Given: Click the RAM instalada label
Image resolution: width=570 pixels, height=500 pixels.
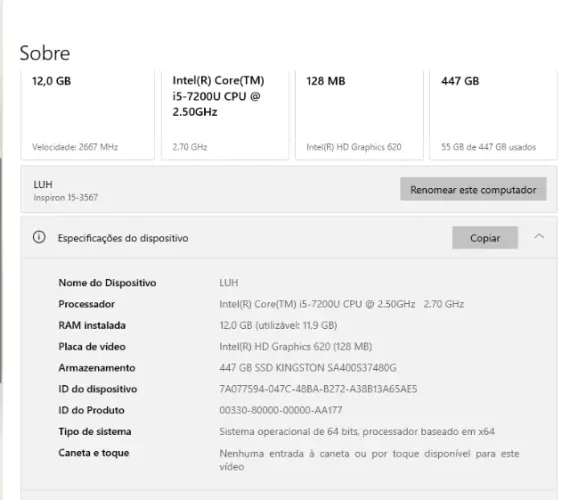Looking at the screenshot, I should click(92, 325).
